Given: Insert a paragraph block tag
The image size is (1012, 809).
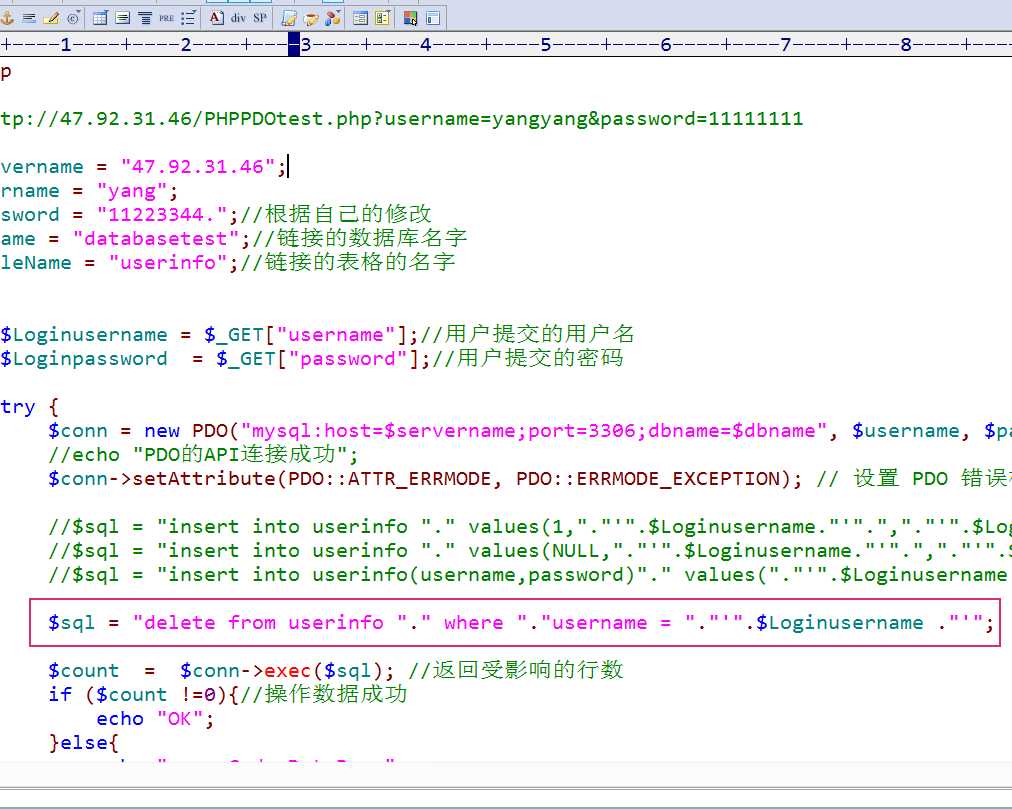Looking at the screenshot, I should 123,18.
